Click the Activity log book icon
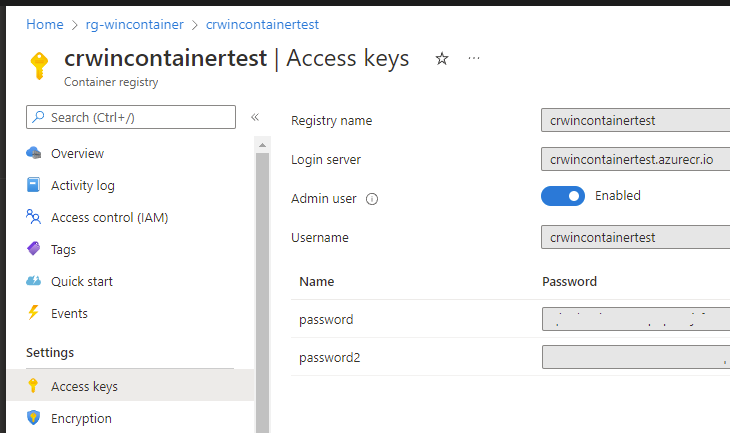This screenshot has height=433, width=730. coord(34,185)
